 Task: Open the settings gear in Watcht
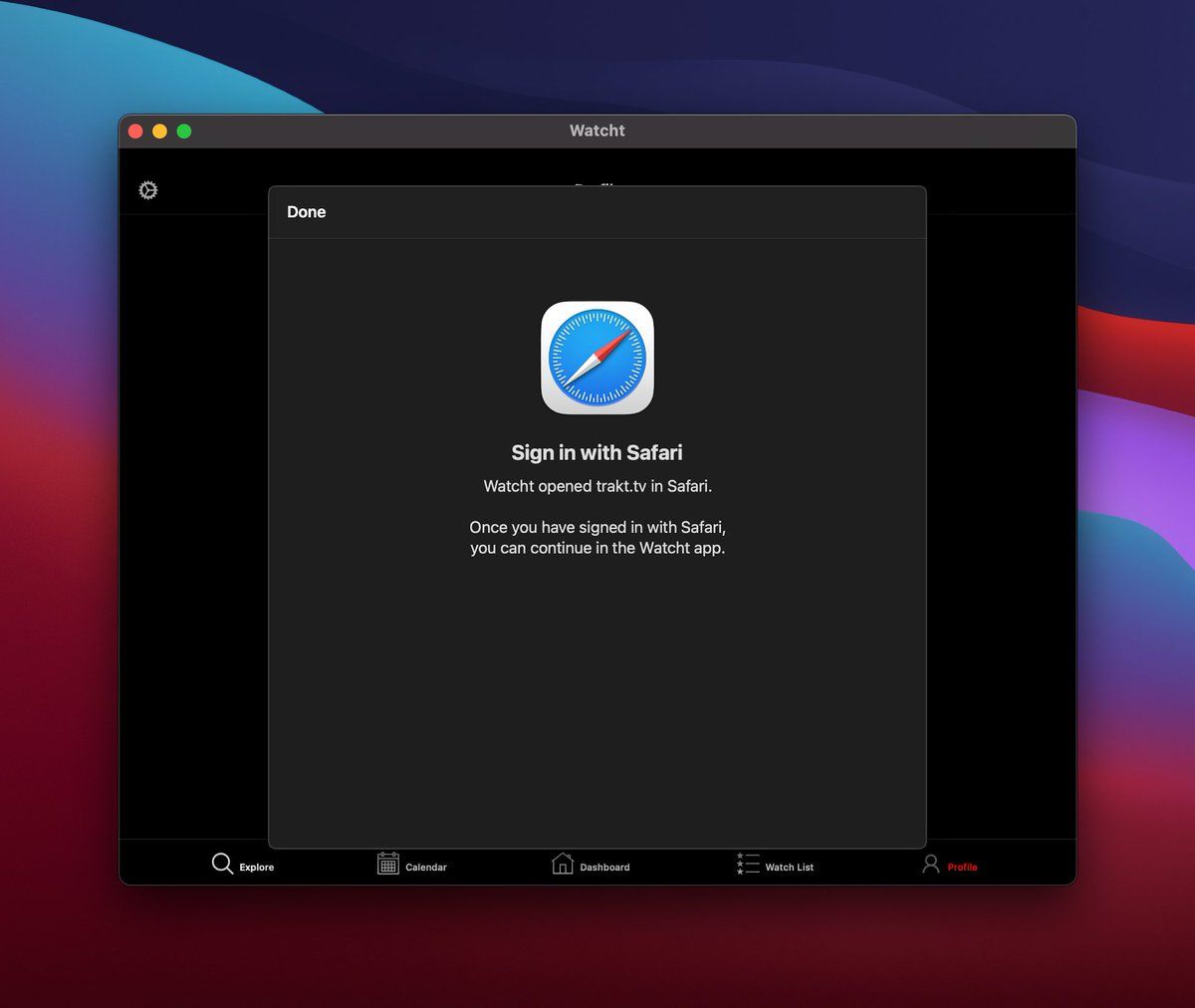pyautogui.click(x=148, y=190)
